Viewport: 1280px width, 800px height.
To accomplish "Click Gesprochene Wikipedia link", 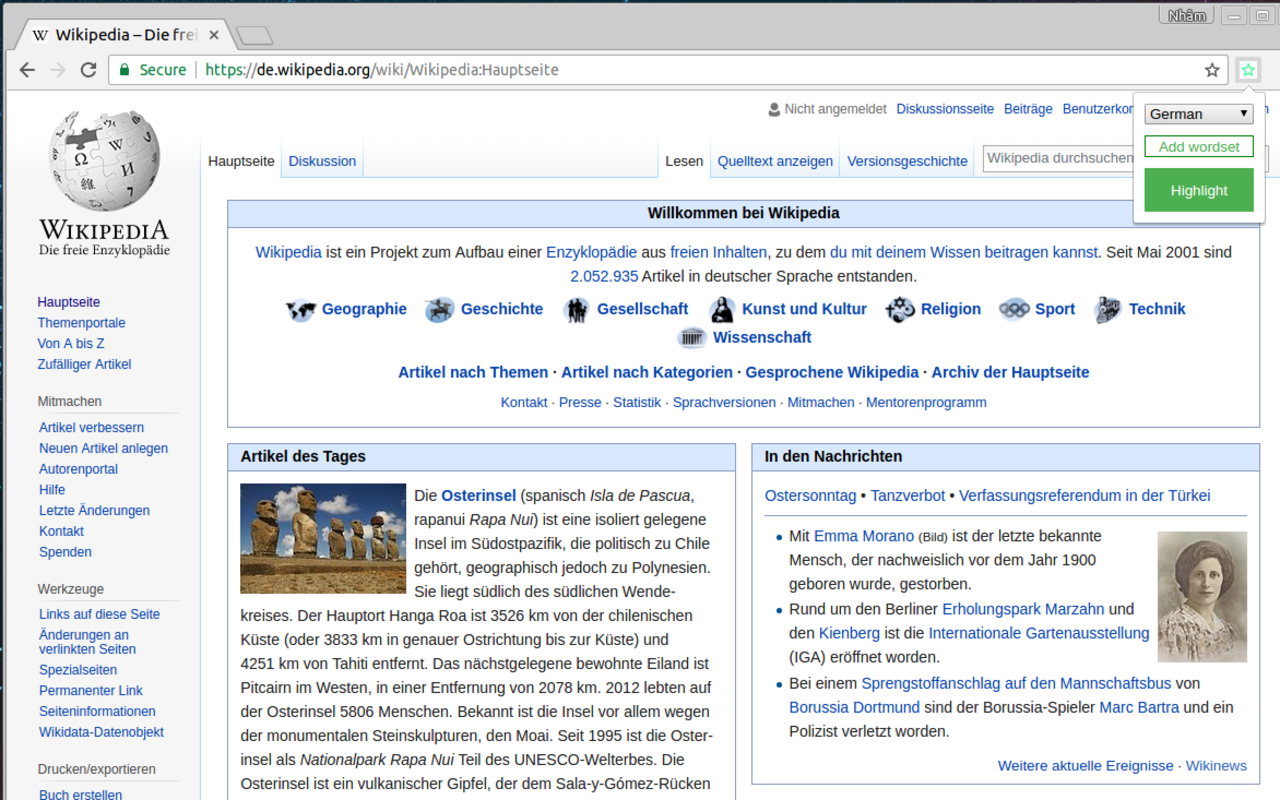I will click(832, 372).
